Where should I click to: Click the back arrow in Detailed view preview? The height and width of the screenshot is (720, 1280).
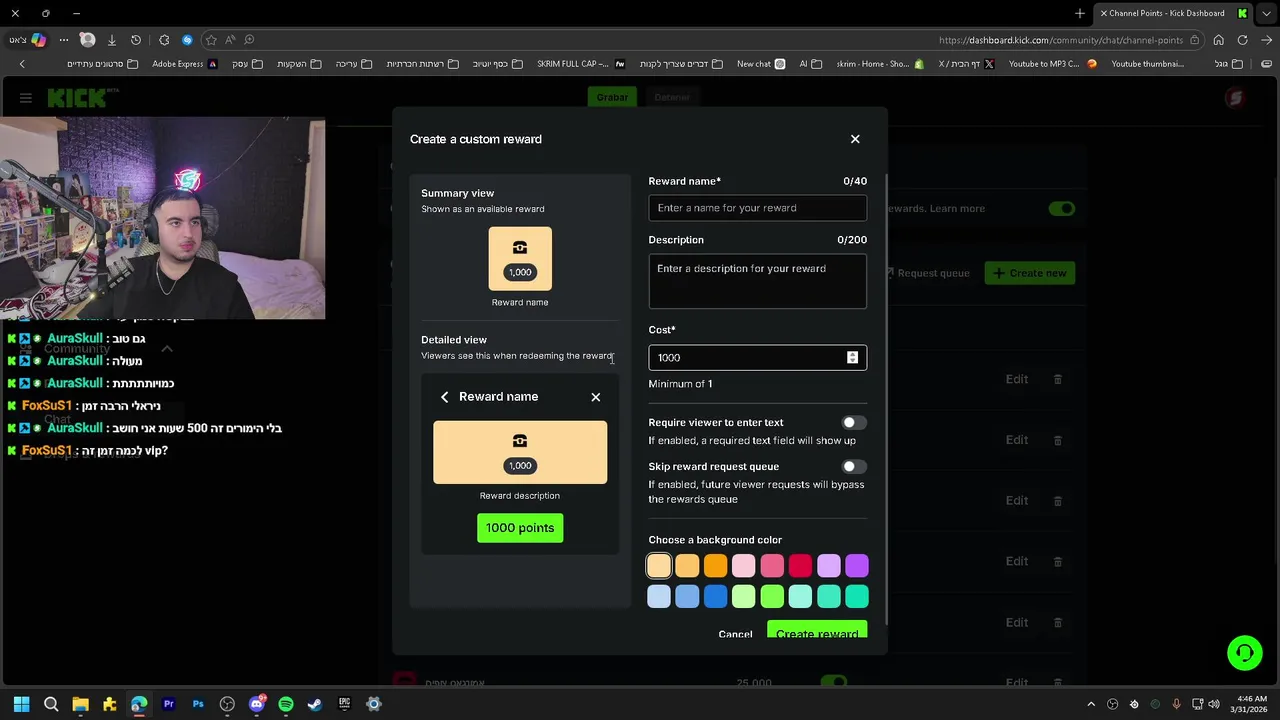[x=445, y=397]
